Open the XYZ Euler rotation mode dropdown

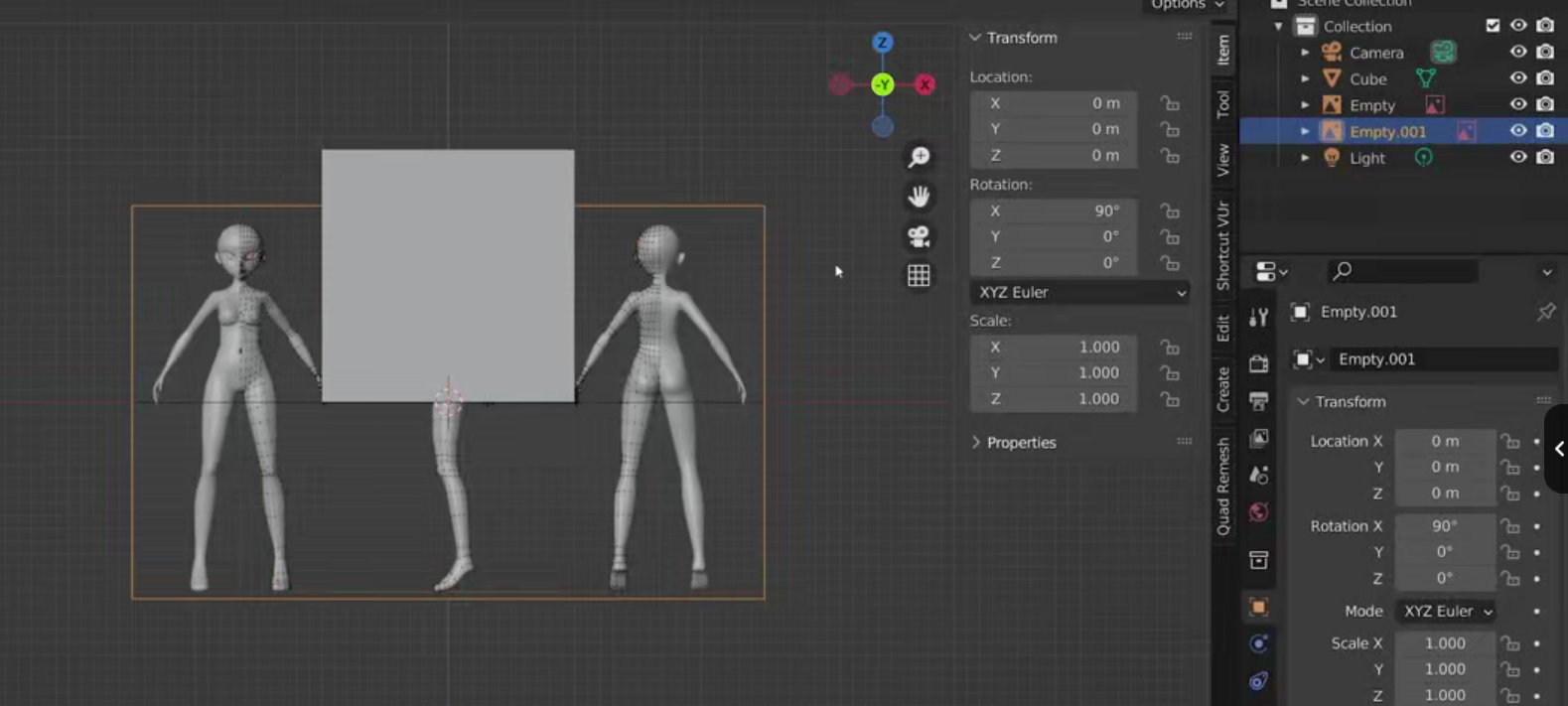1080,293
